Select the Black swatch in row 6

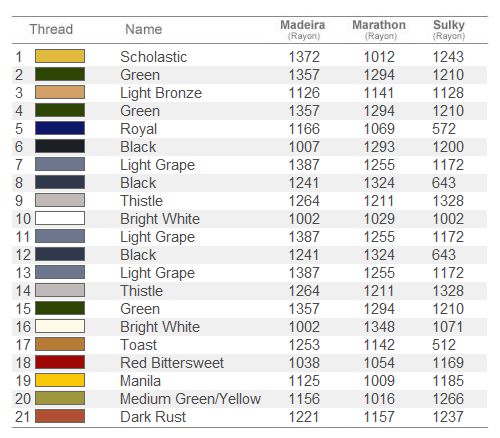pos(60,146)
